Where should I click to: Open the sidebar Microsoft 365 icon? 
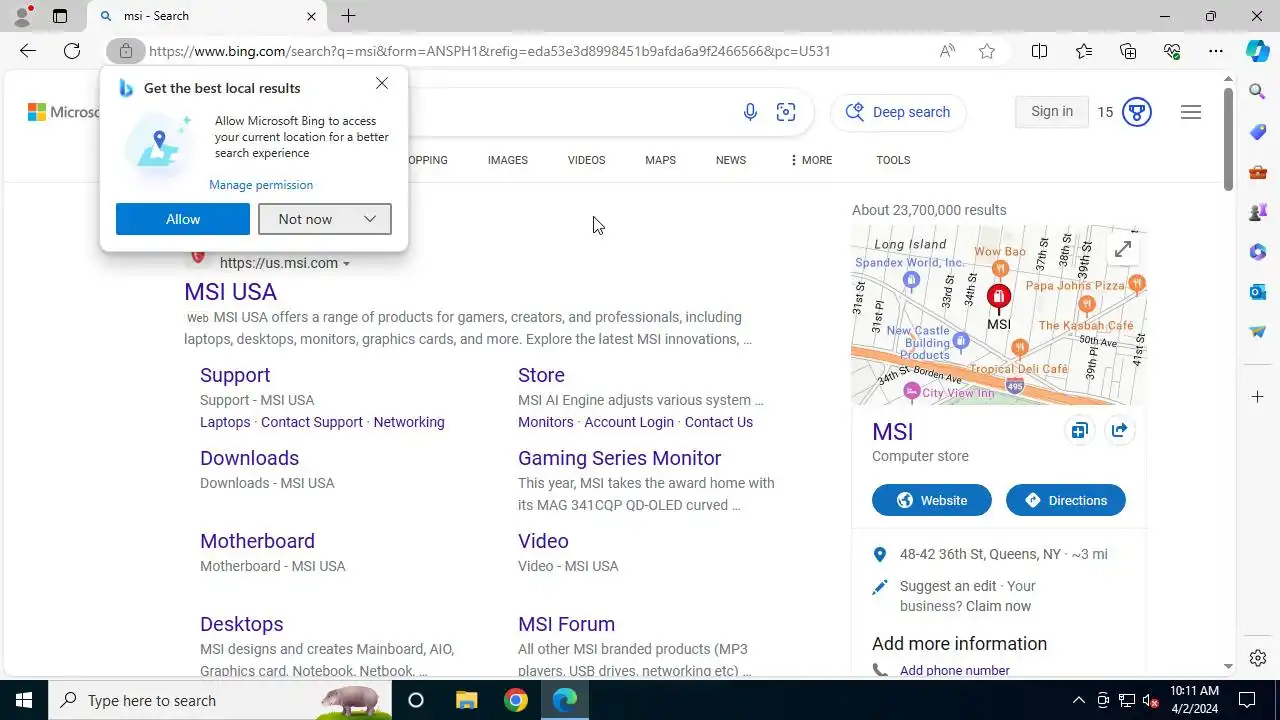click(1258, 252)
